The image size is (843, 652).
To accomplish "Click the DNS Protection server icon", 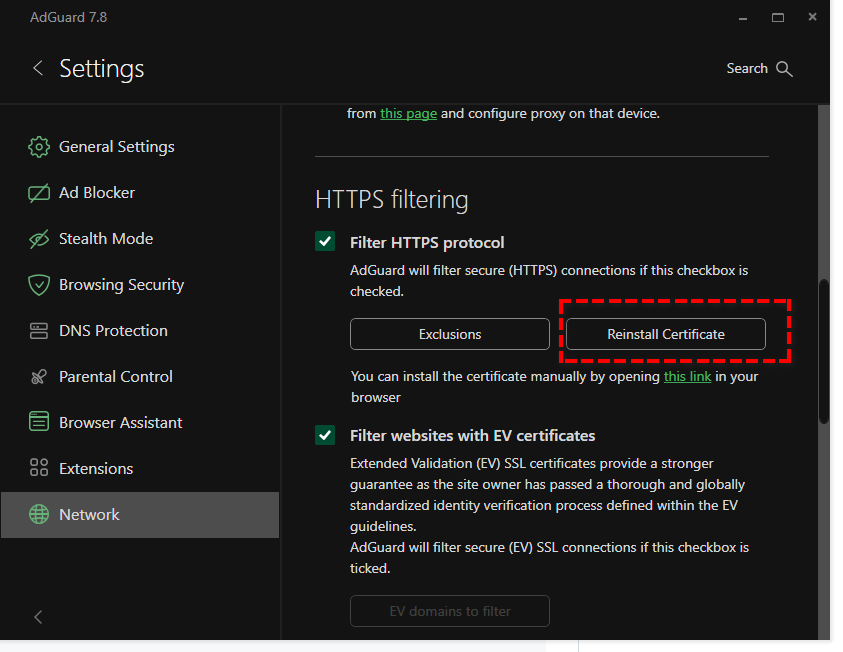I will pyautogui.click(x=39, y=331).
